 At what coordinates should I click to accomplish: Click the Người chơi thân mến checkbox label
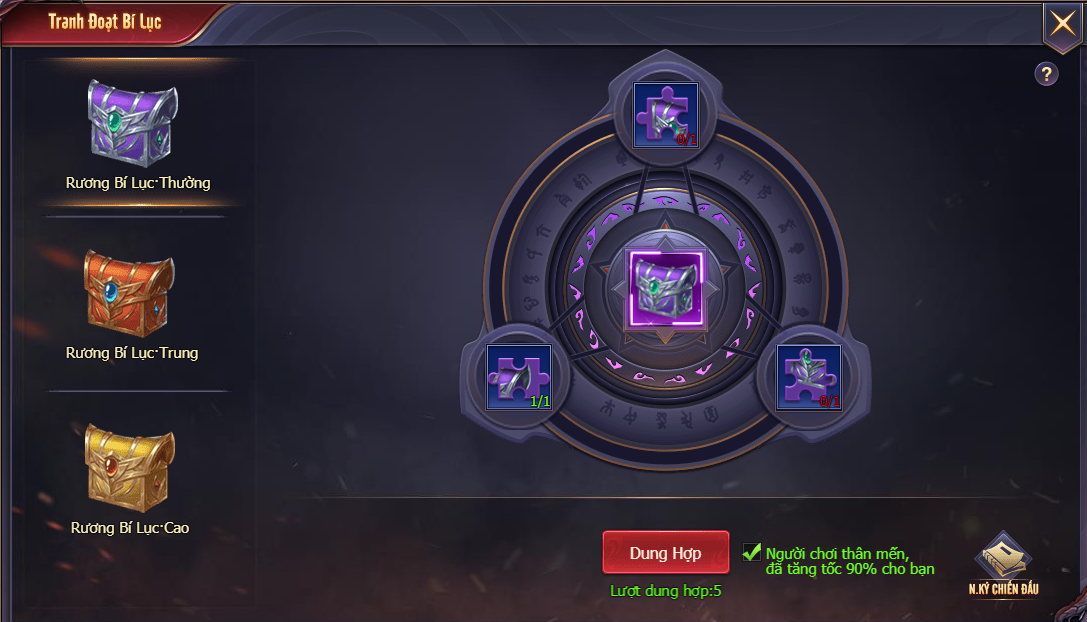coord(850,561)
